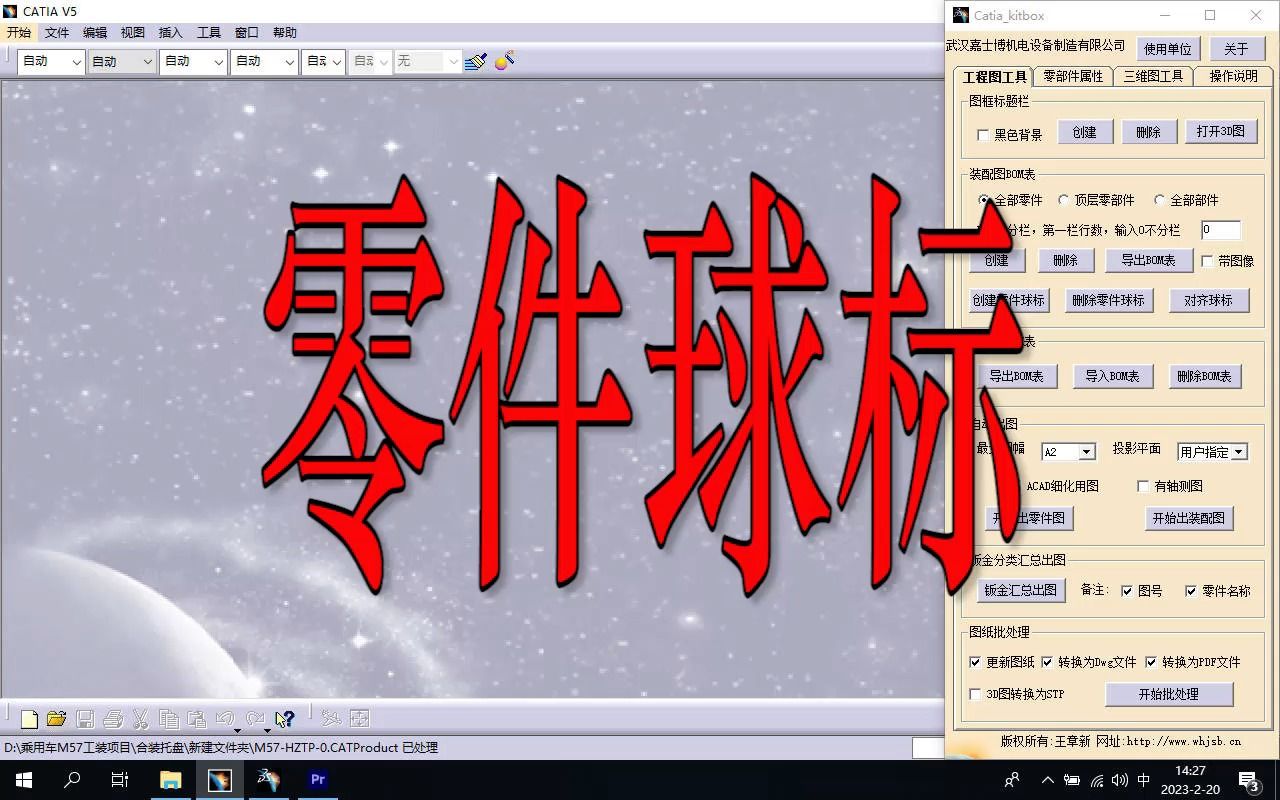Expand the Redo history dropdown arrow
This screenshot has width=1280, height=800.
tap(267, 730)
